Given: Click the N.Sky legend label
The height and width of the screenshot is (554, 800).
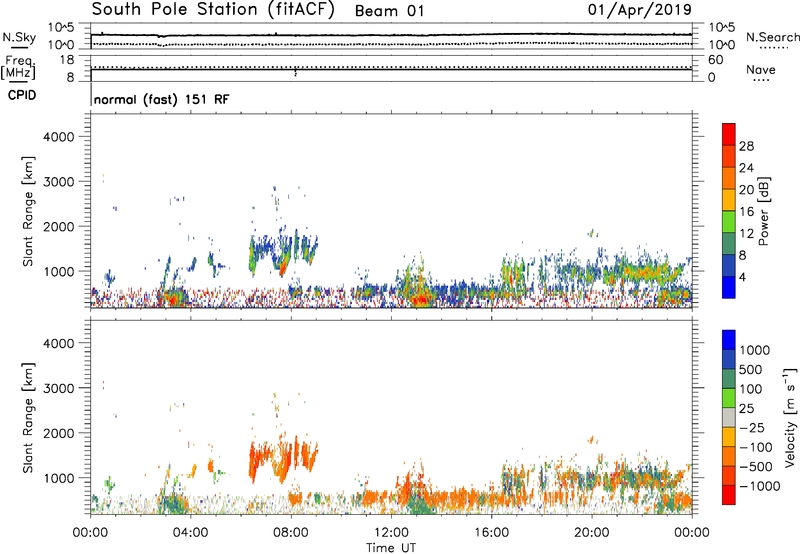Looking at the screenshot, I should pyautogui.click(x=19, y=37).
